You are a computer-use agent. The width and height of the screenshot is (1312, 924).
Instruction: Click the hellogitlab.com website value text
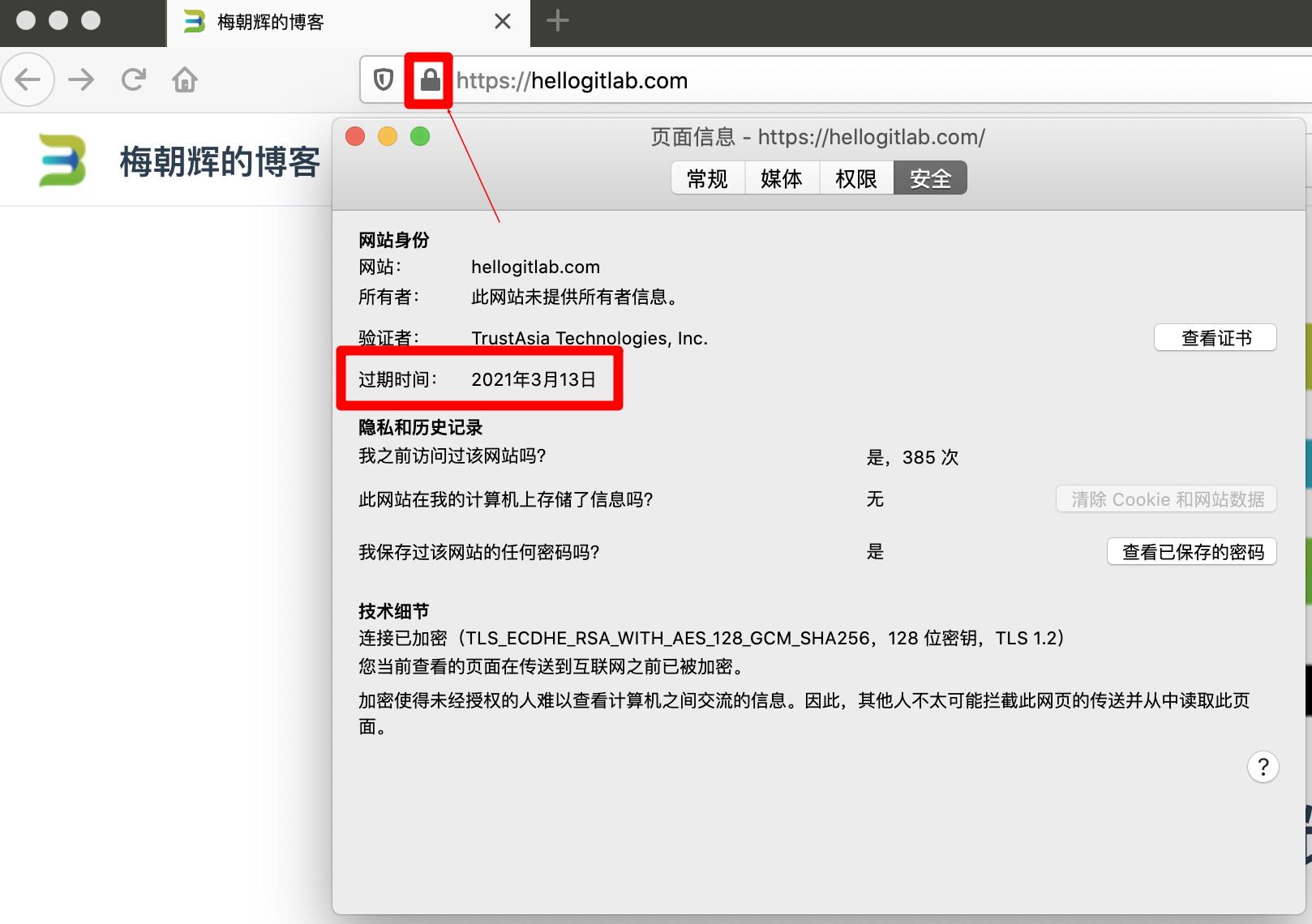(535, 267)
